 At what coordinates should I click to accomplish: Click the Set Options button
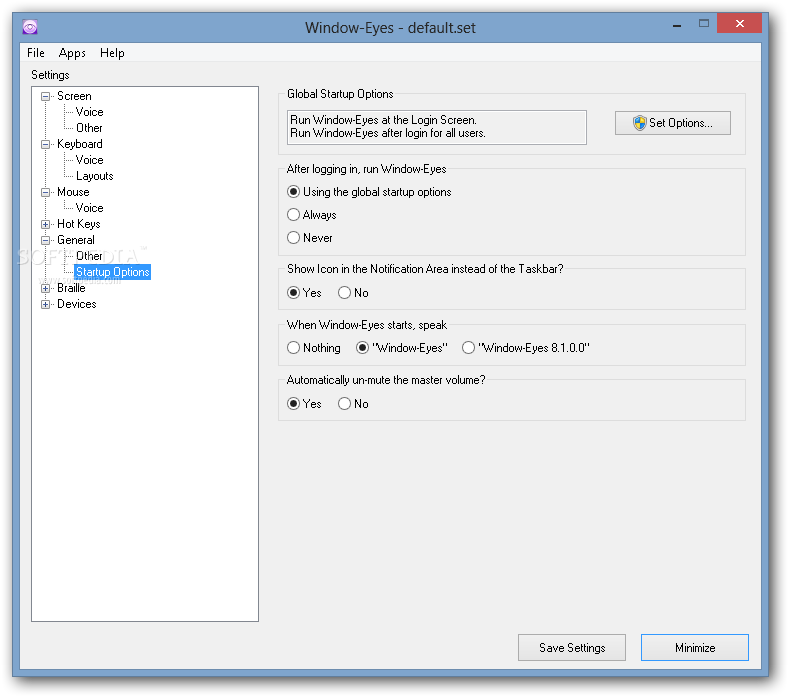click(x=673, y=123)
